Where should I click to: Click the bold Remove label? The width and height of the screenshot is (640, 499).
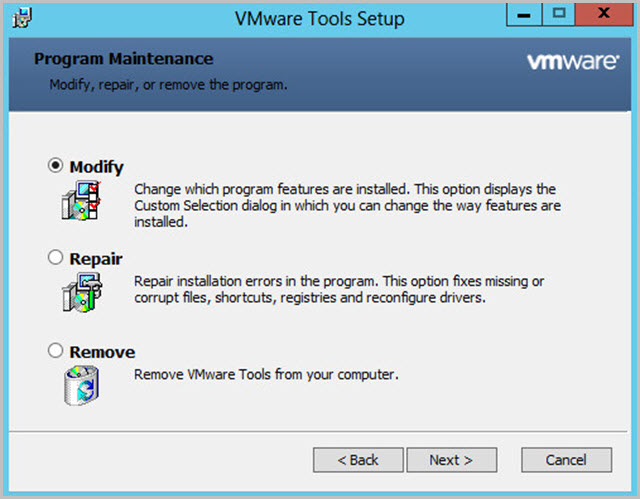[102, 352]
